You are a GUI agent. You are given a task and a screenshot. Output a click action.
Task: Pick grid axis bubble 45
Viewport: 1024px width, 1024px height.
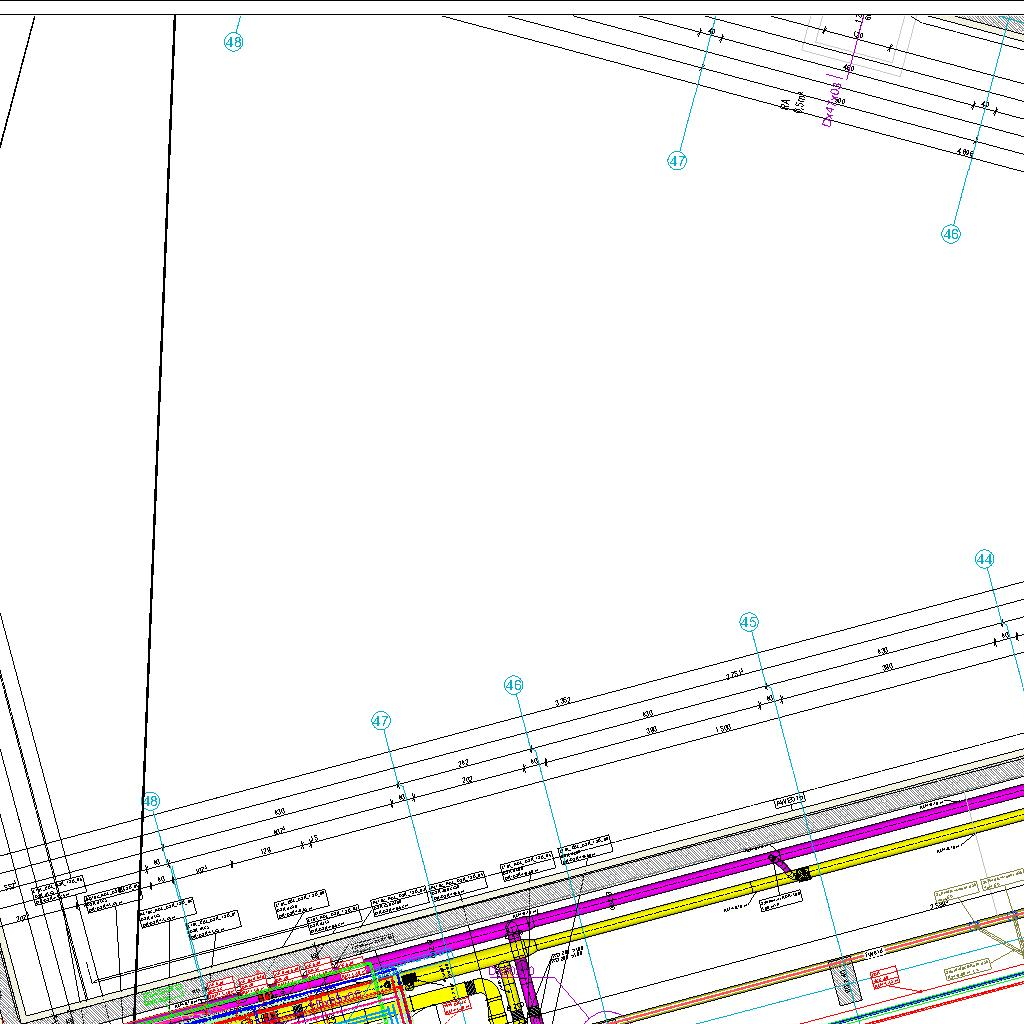coord(749,622)
